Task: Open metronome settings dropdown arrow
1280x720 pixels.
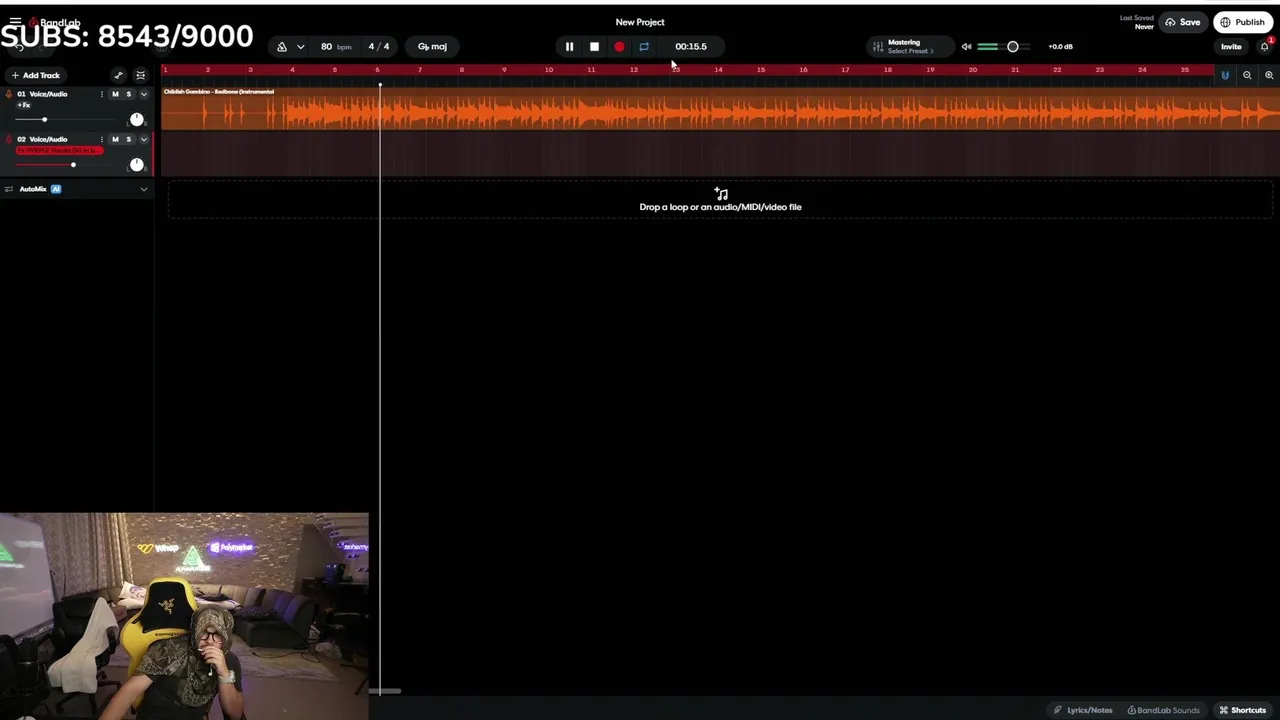Action: point(300,47)
